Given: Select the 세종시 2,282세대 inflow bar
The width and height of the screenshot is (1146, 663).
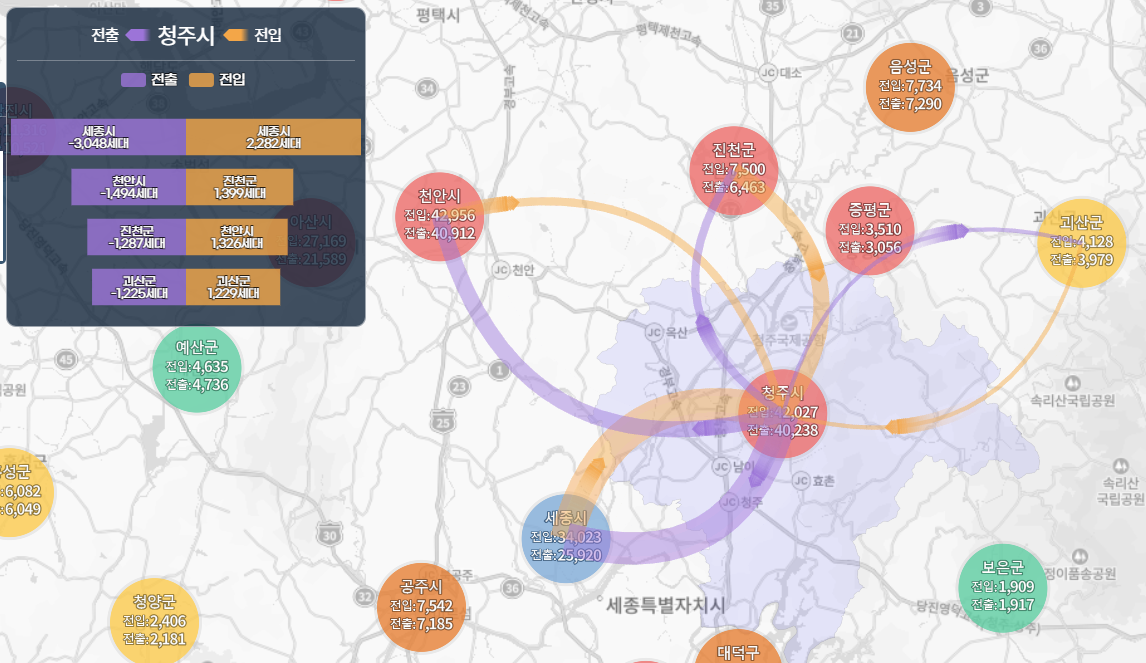Looking at the screenshot, I should click(273, 137).
